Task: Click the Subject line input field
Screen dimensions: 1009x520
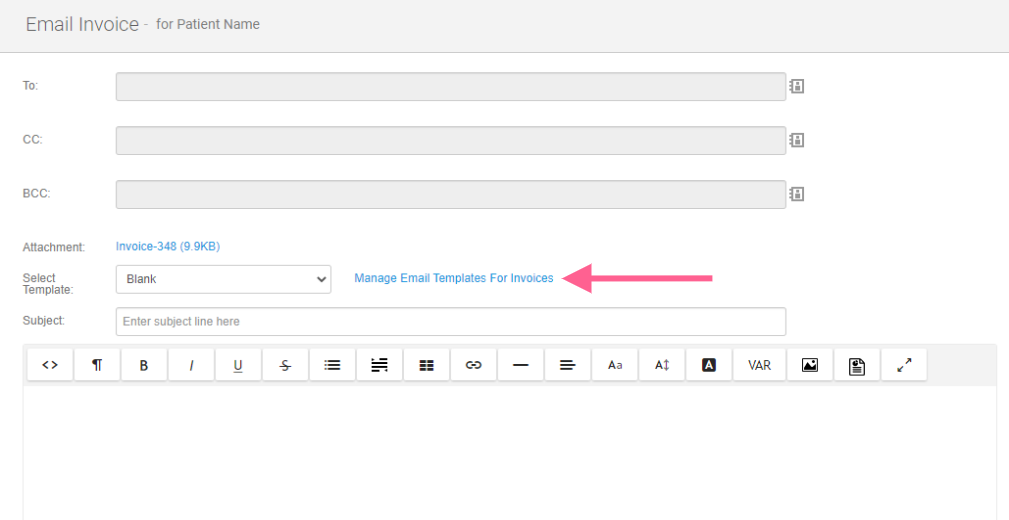Action: pyautogui.click(x=450, y=321)
